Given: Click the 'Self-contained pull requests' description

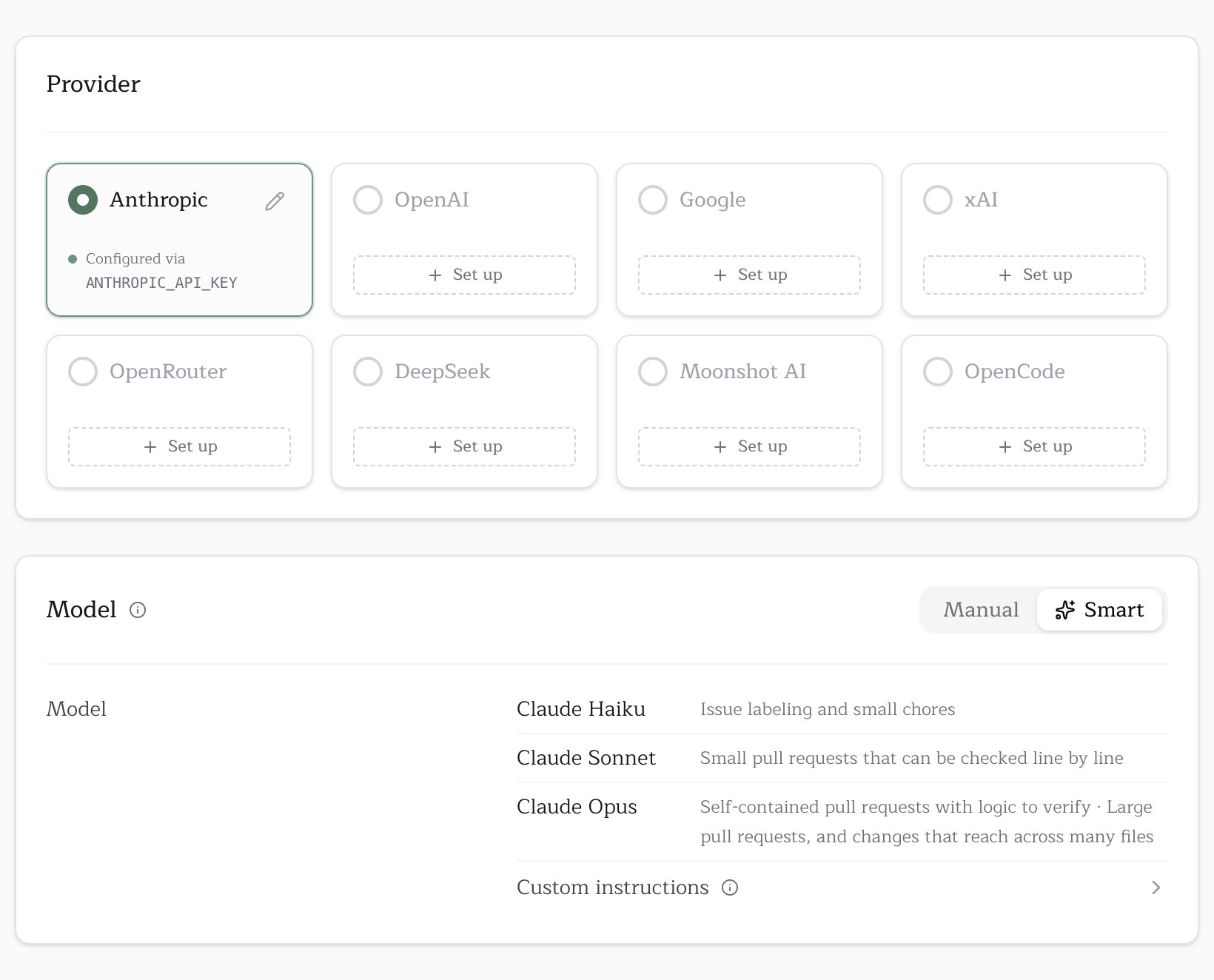Looking at the screenshot, I should tap(927, 822).
